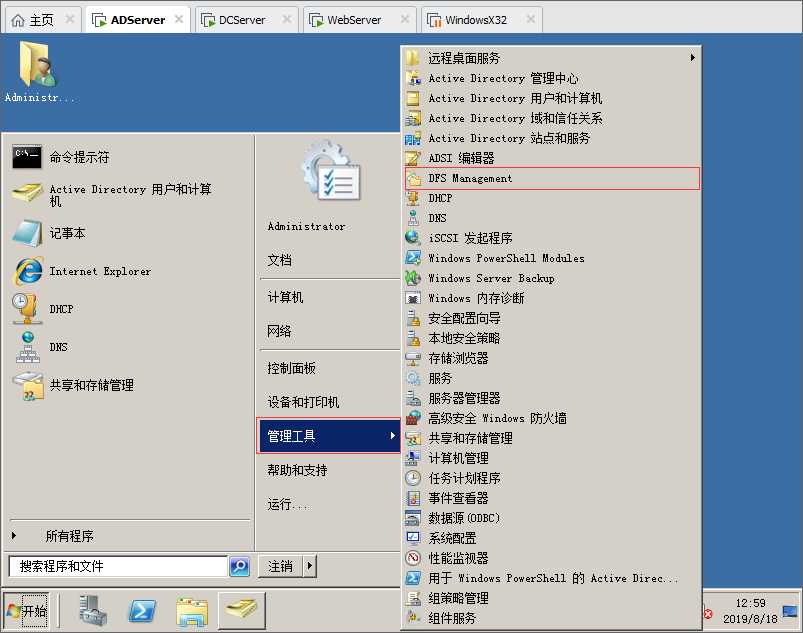Open the 远程桌面服务 submenu
803x633 pixels.
(552, 58)
